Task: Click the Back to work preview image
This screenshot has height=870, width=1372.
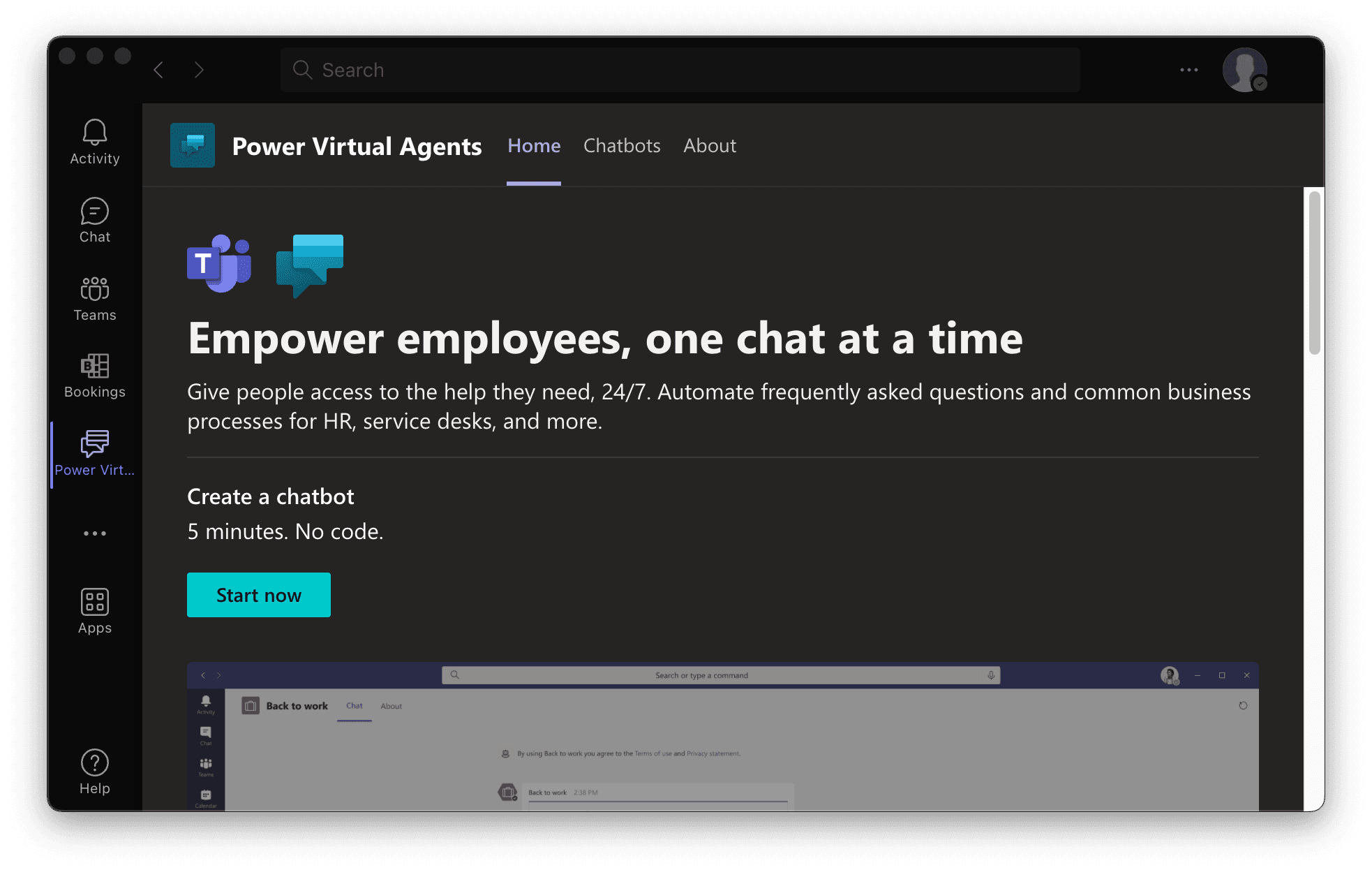Action: click(x=723, y=736)
